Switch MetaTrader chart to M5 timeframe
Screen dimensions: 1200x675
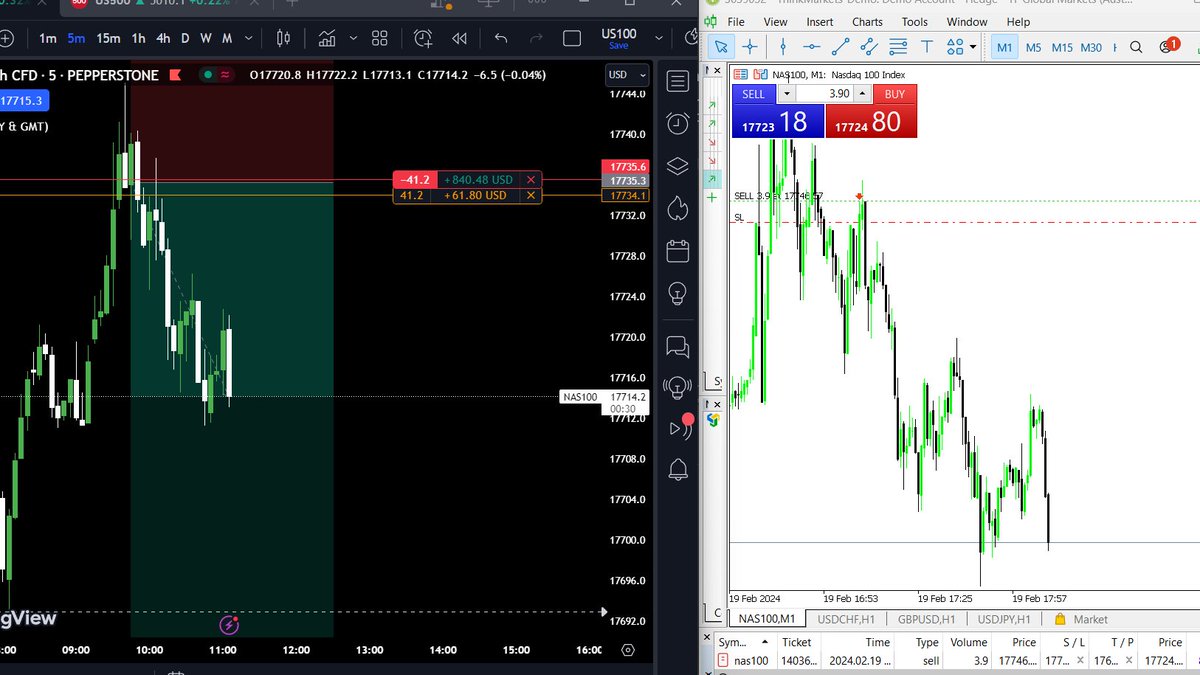pos(1033,47)
